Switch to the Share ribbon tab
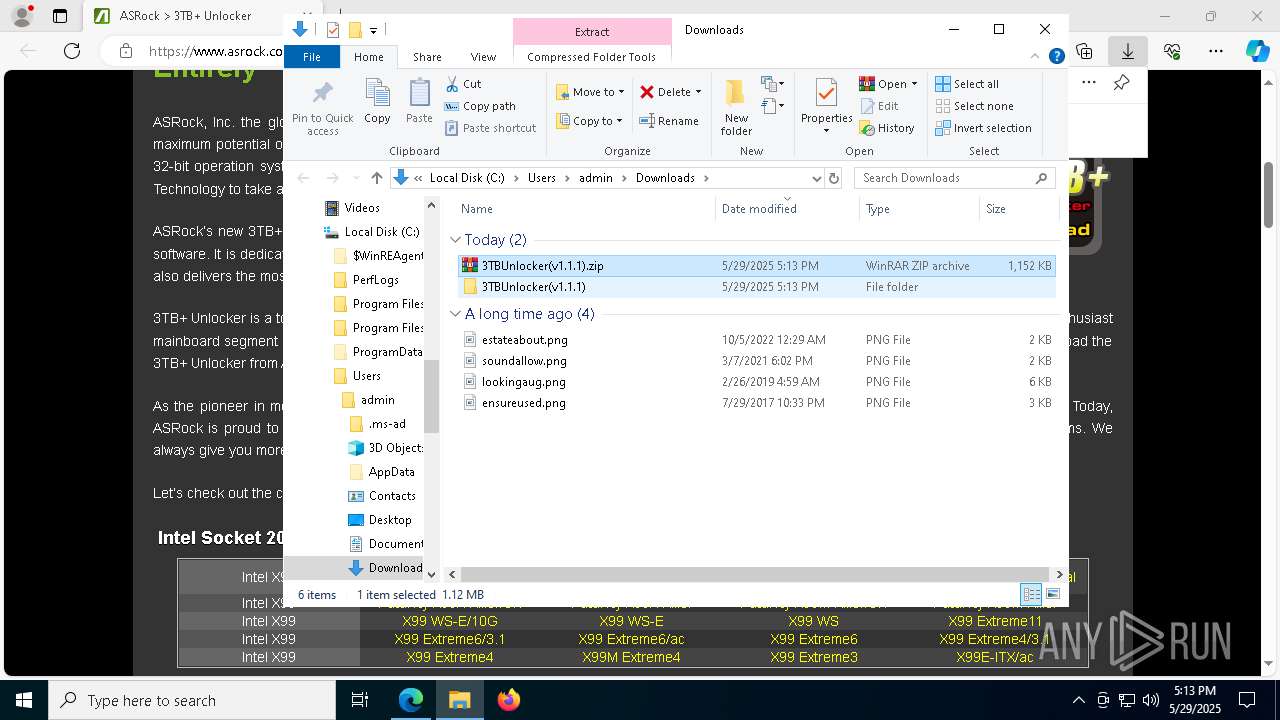Viewport: 1280px width, 720px height. point(427,57)
